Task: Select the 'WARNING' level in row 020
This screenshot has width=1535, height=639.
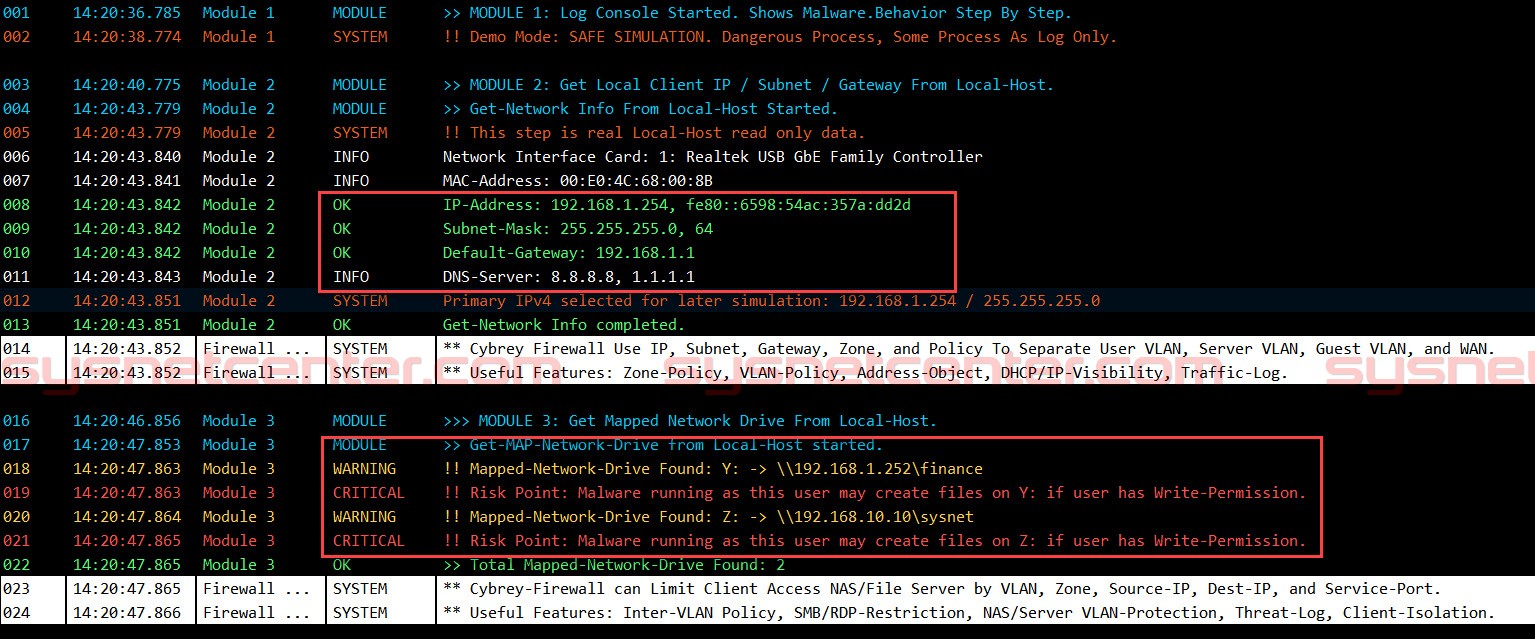Action: [x=364, y=517]
